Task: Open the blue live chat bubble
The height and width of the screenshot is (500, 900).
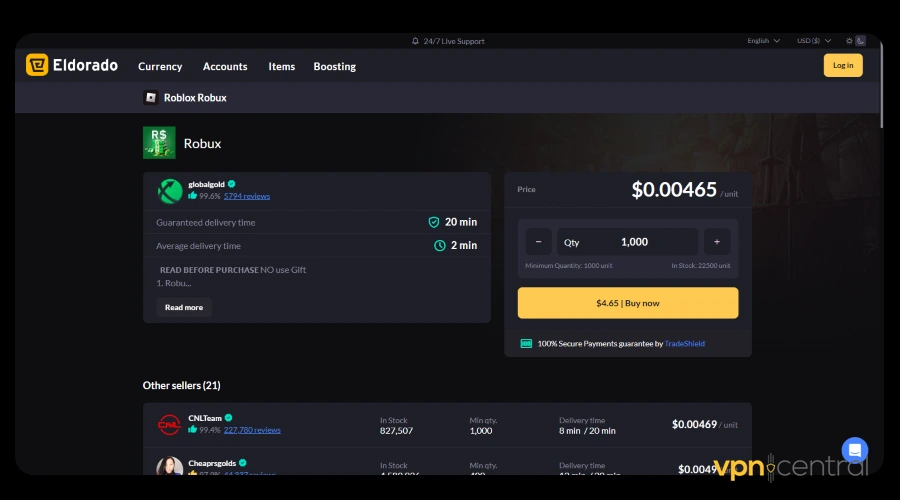Action: pos(854,450)
